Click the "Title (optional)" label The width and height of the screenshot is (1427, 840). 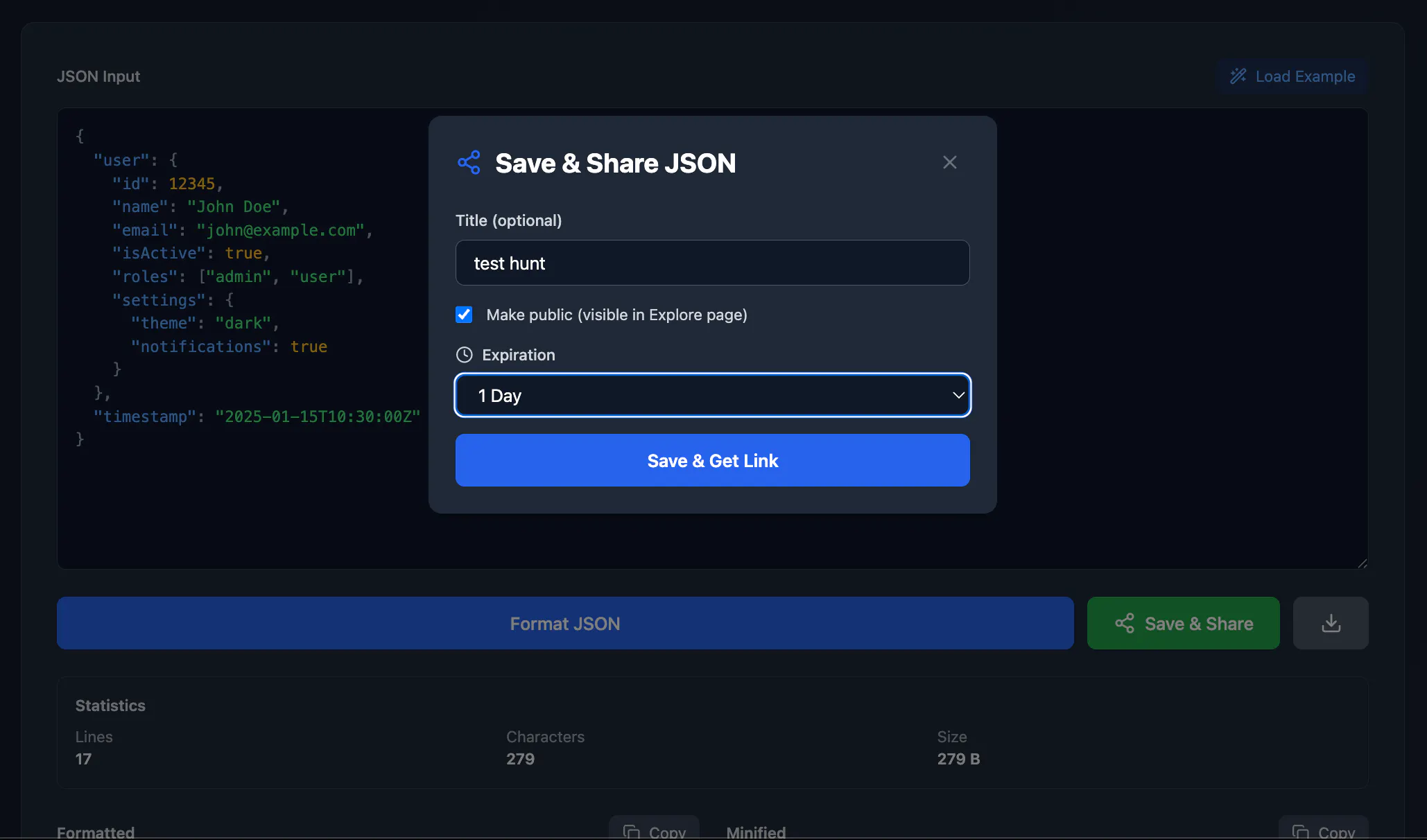click(x=508, y=220)
